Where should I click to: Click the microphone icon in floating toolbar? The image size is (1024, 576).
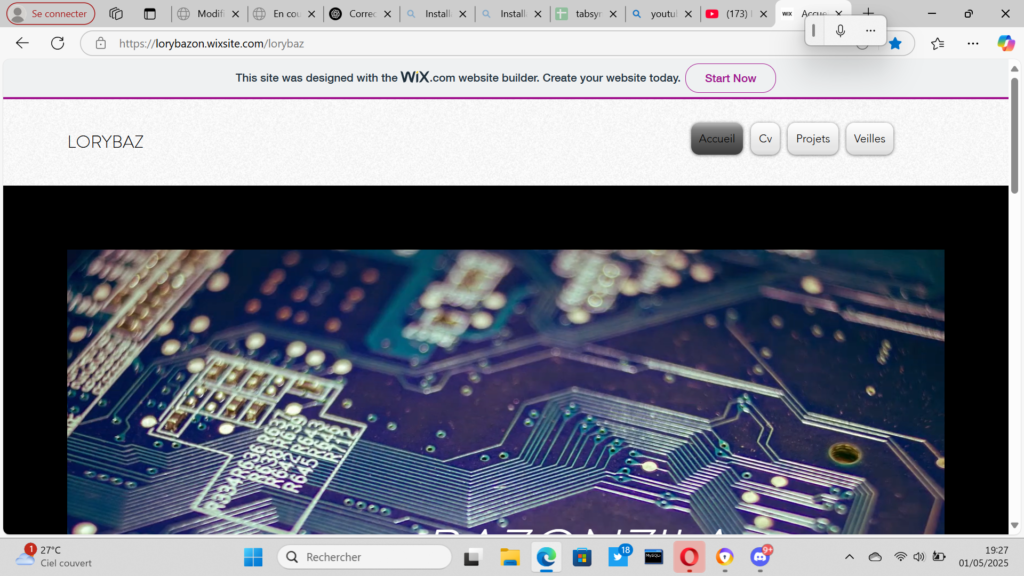click(x=840, y=31)
